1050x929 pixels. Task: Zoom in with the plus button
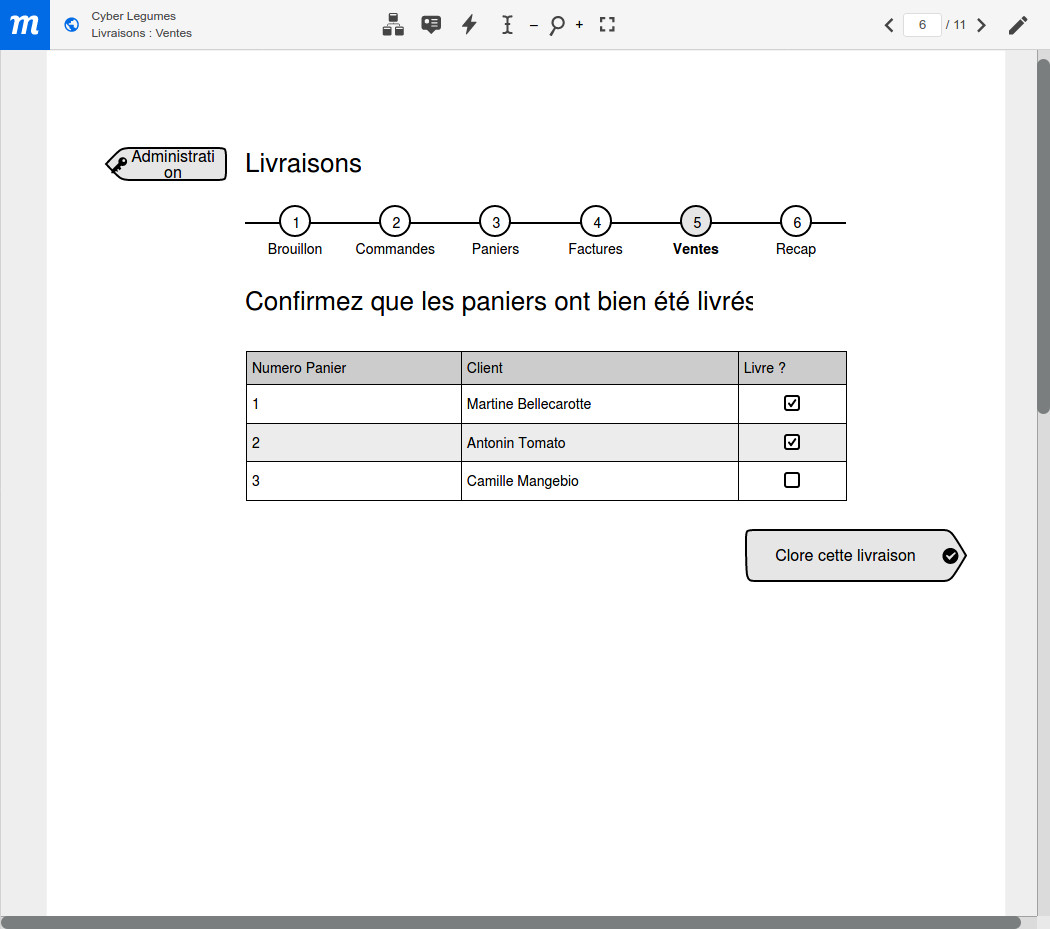click(x=579, y=25)
